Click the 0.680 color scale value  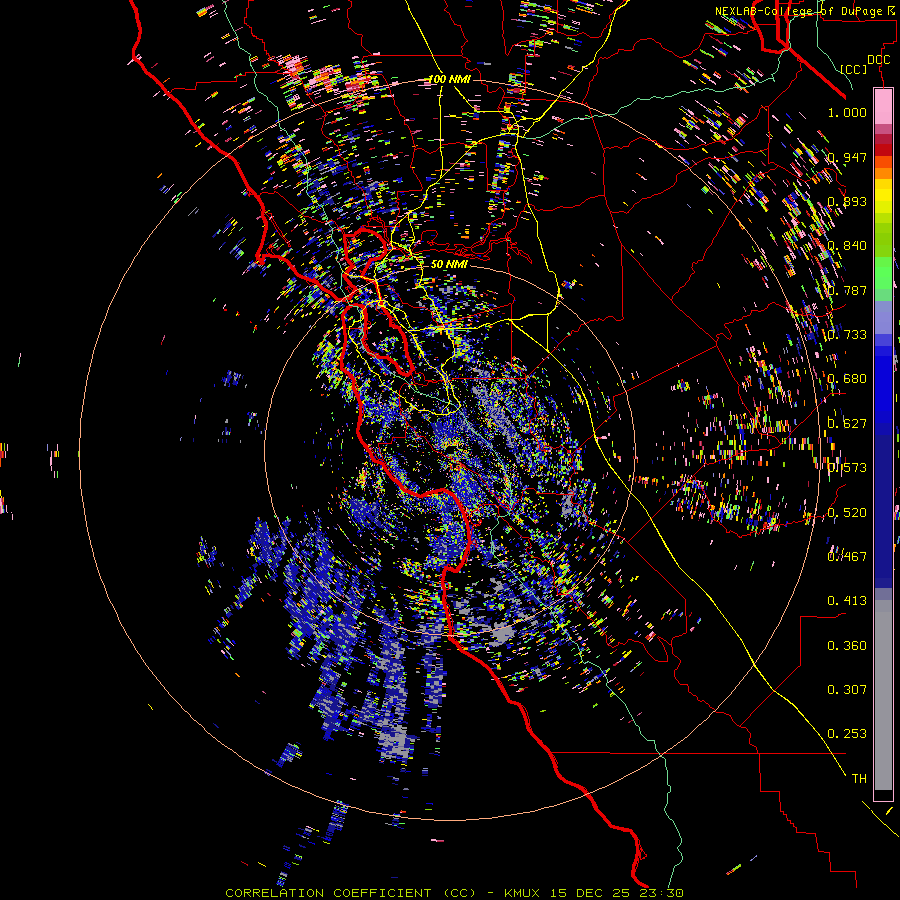[x=847, y=379]
